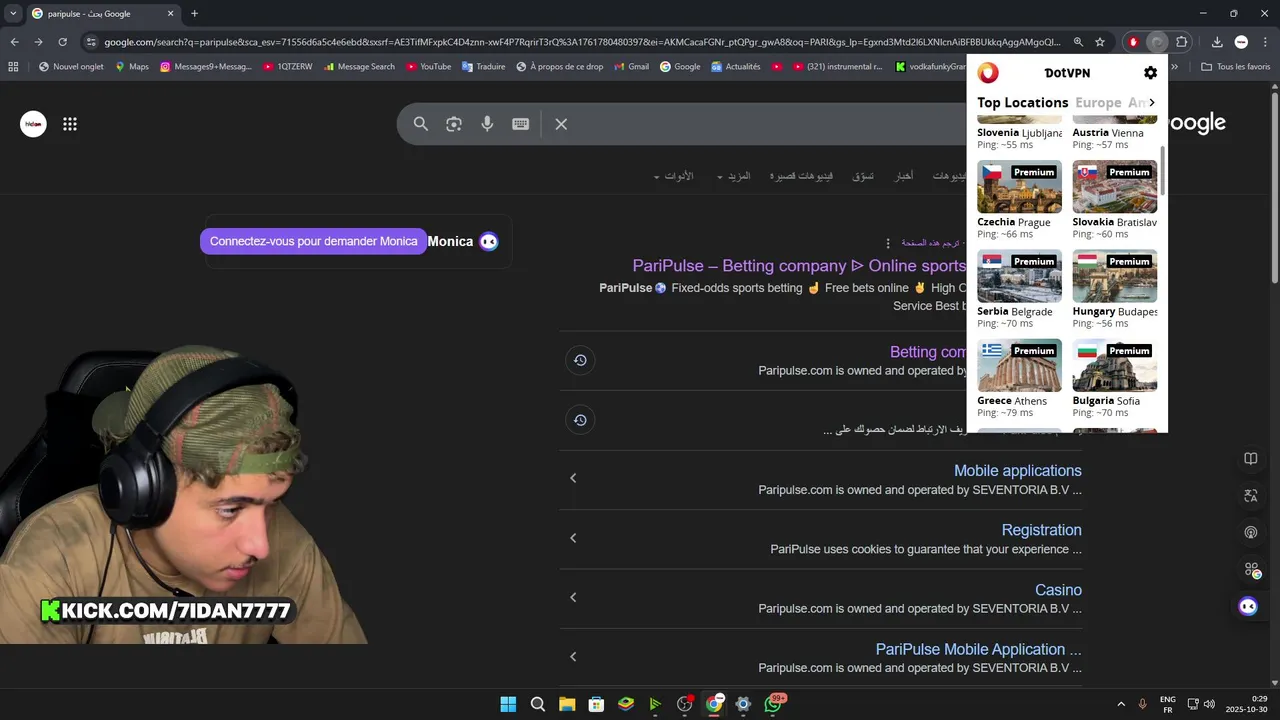Image resolution: width=1280 pixels, height=720 pixels.
Task: Open Windows Start menu
Action: point(508,704)
